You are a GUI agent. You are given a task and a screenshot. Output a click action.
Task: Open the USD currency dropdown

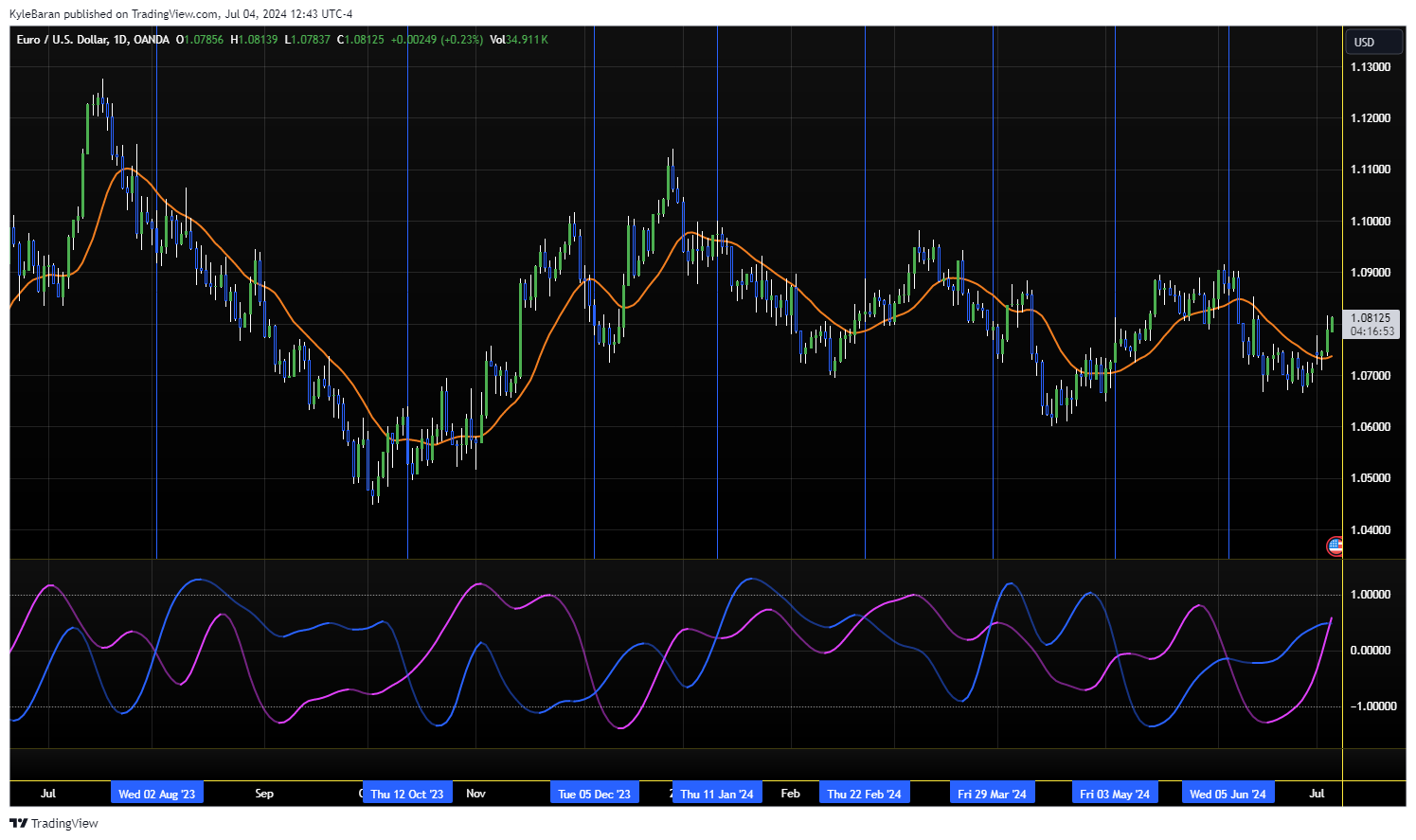(1374, 42)
